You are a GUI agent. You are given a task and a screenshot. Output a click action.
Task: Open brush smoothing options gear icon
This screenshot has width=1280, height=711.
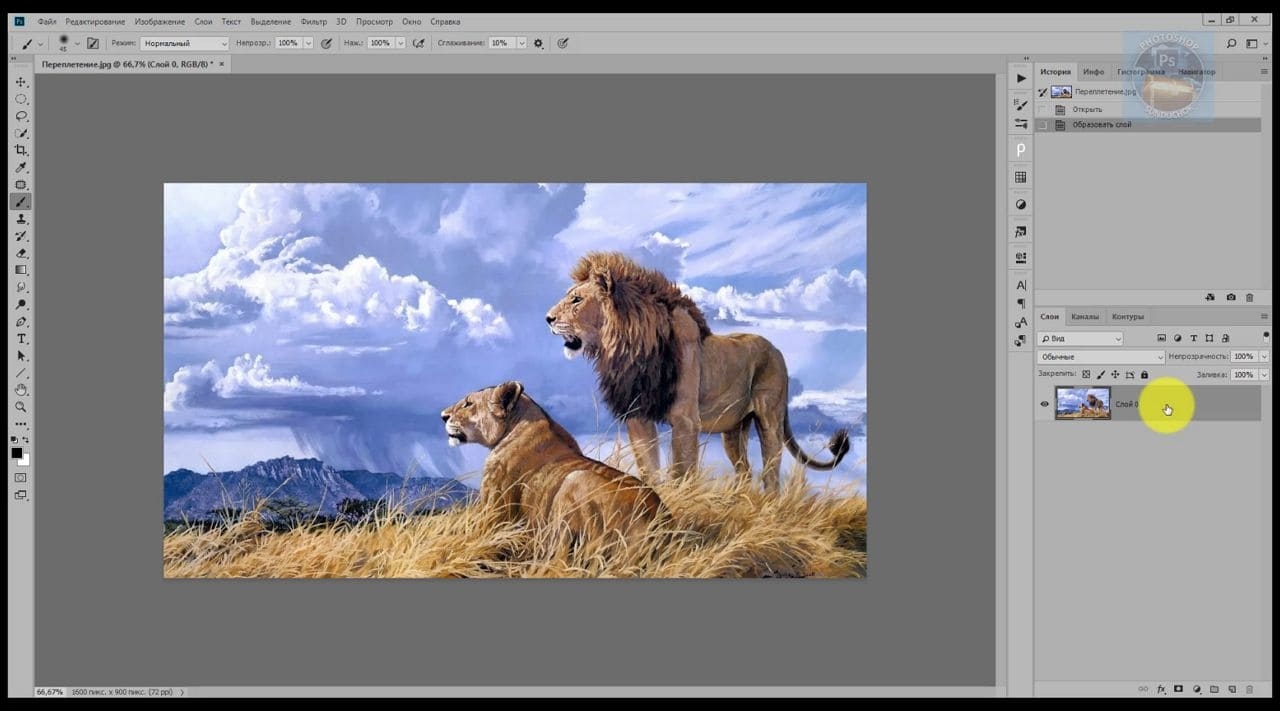point(538,43)
